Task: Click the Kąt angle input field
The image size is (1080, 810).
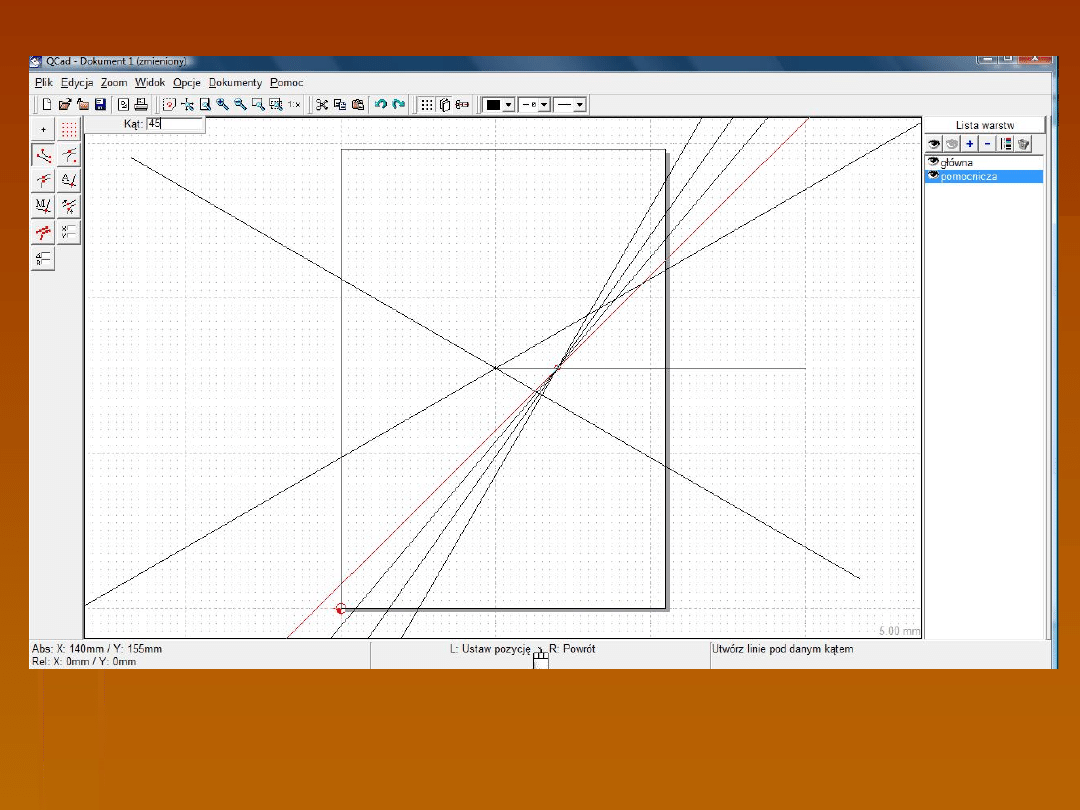Action: pos(174,124)
